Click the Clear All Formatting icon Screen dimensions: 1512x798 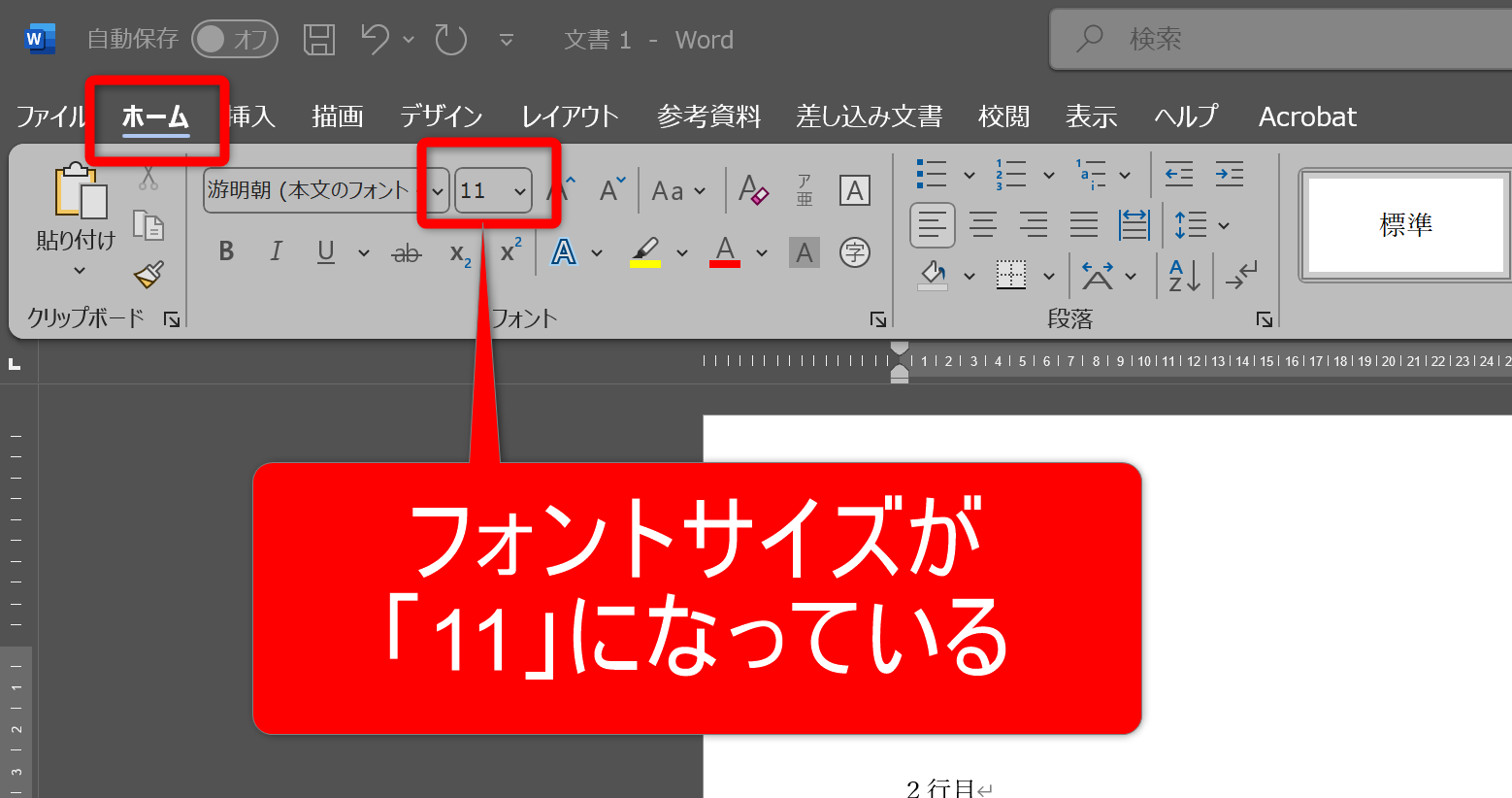(753, 190)
